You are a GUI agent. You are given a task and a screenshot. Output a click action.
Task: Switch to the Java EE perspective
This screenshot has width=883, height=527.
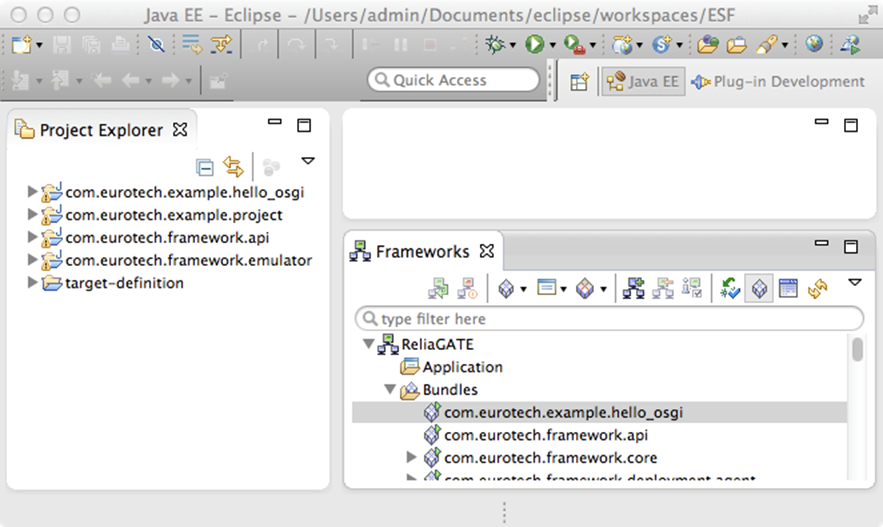coord(643,82)
